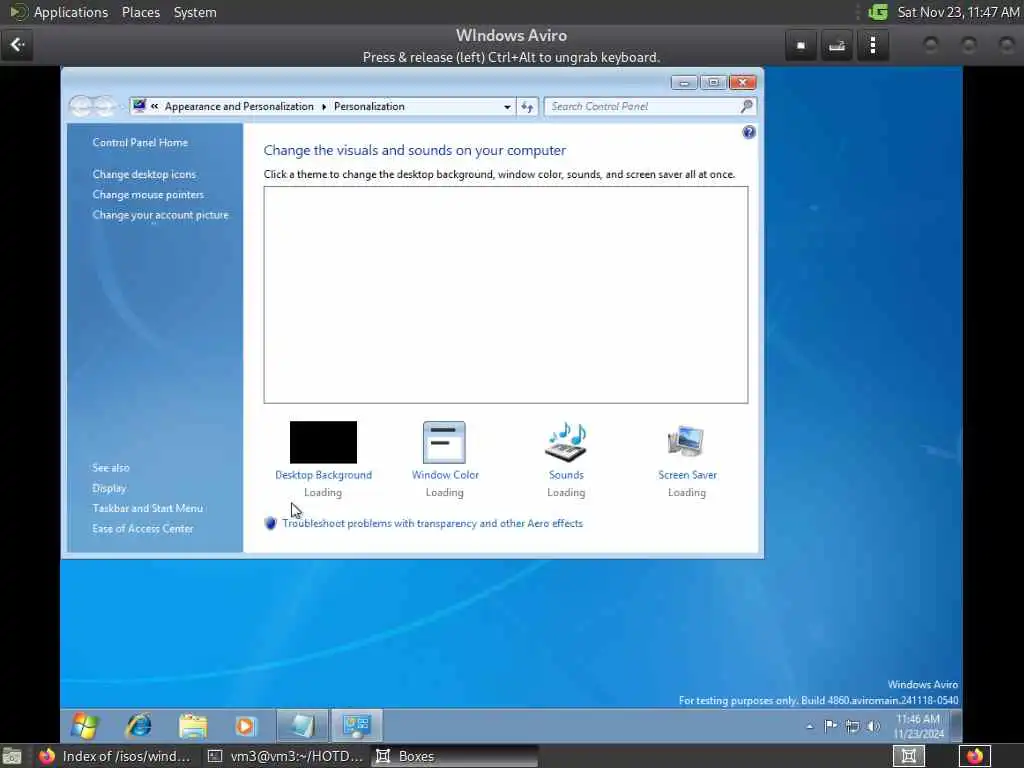The height and width of the screenshot is (768, 1024).
Task: Open Troubleshoot problems with transparency link
Action: click(432, 523)
